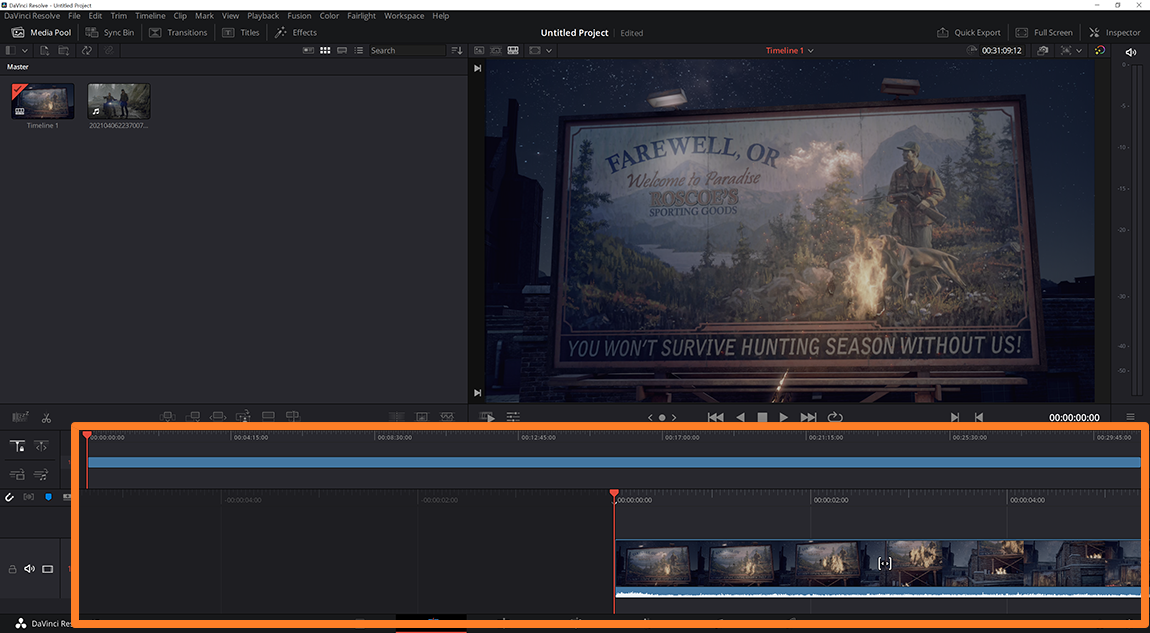Select the 202104062237007 clip thumbnail
Image resolution: width=1150 pixels, height=633 pixels.
pyautogui.click(x=119, y=100)
